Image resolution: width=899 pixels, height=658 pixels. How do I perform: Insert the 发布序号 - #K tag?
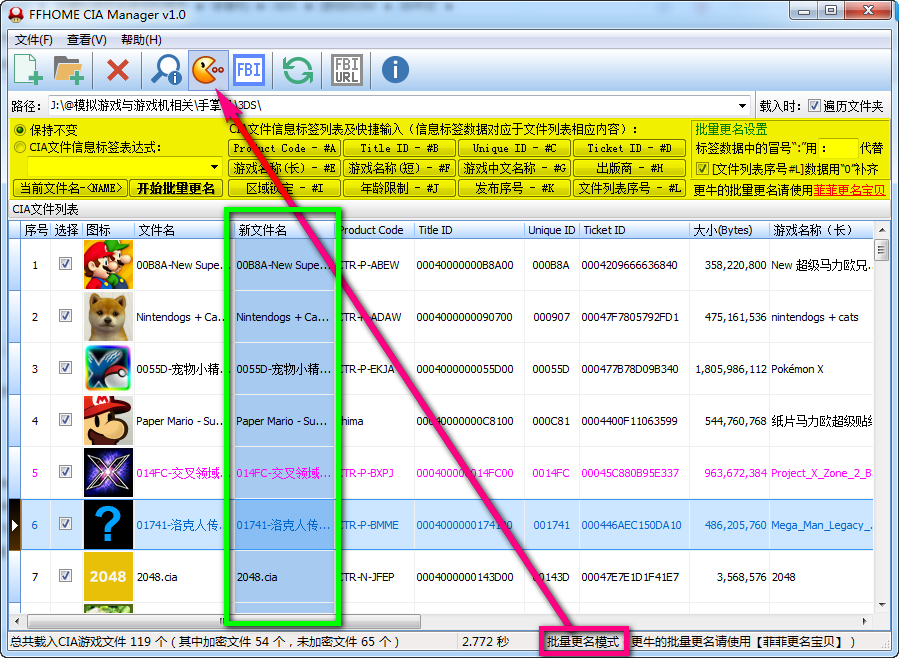tap(514, 188)
